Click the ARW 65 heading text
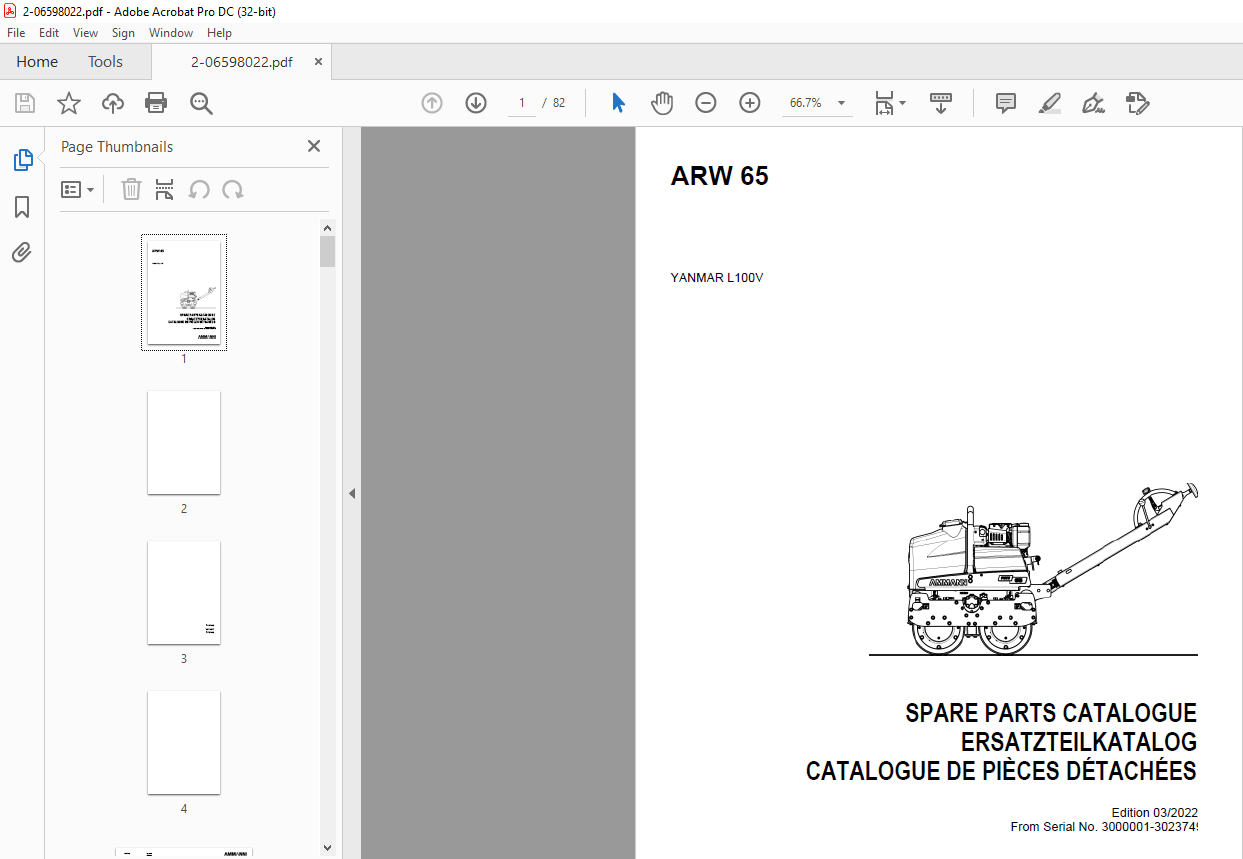Image resolution: width=1243 pixels, height=859 pixels. [x=720, y=177]
